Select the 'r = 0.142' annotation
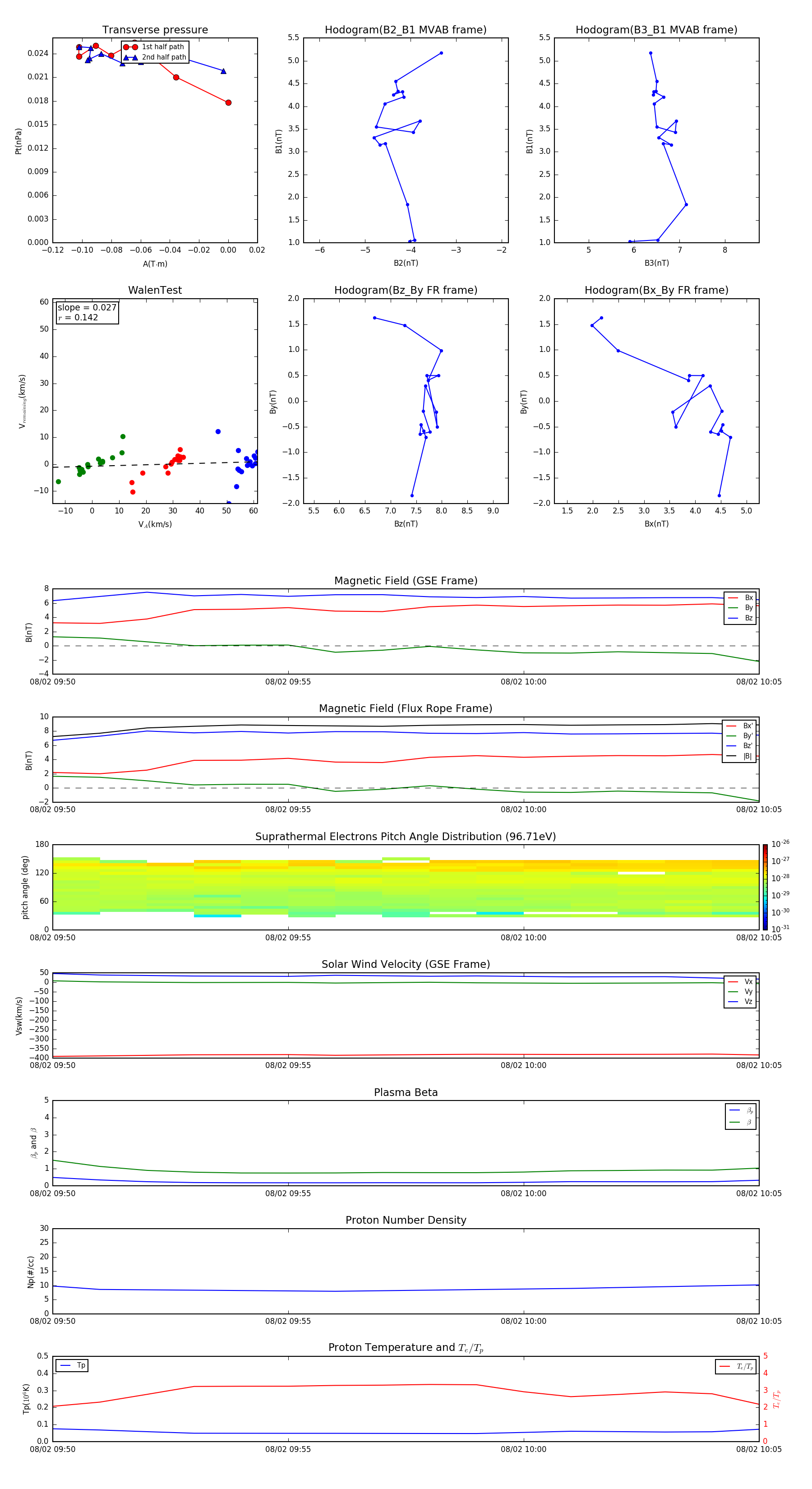Viewport: 812px width, 1489px height. coord(78,317)
